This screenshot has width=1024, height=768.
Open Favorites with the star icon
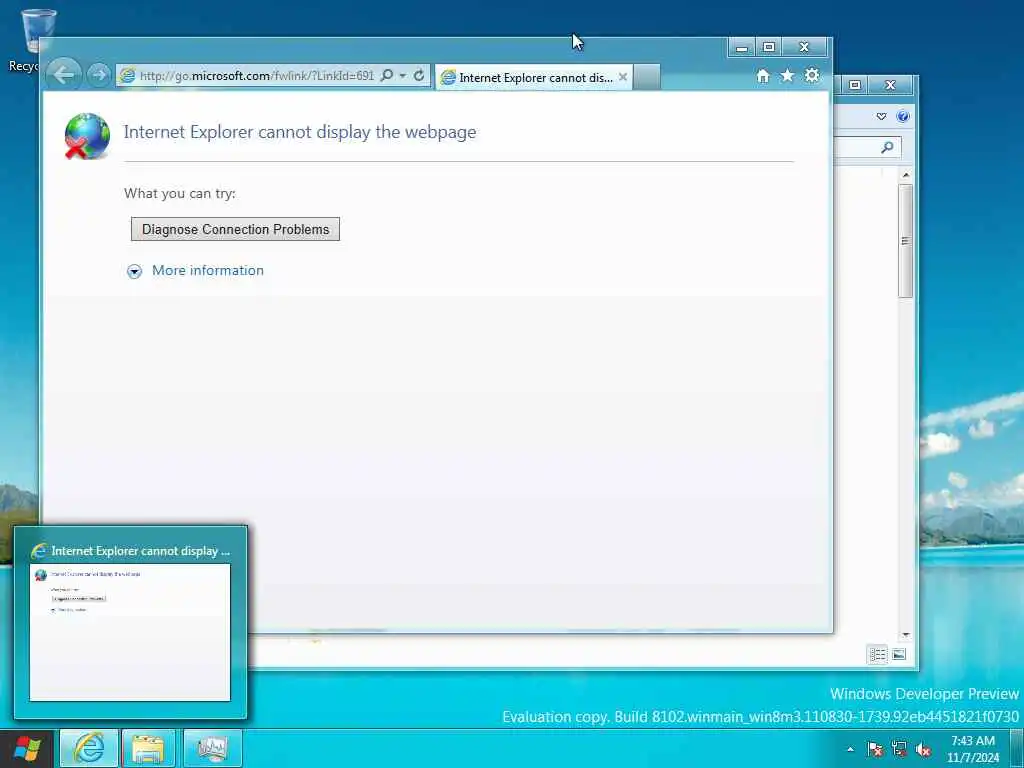[788, 76]
